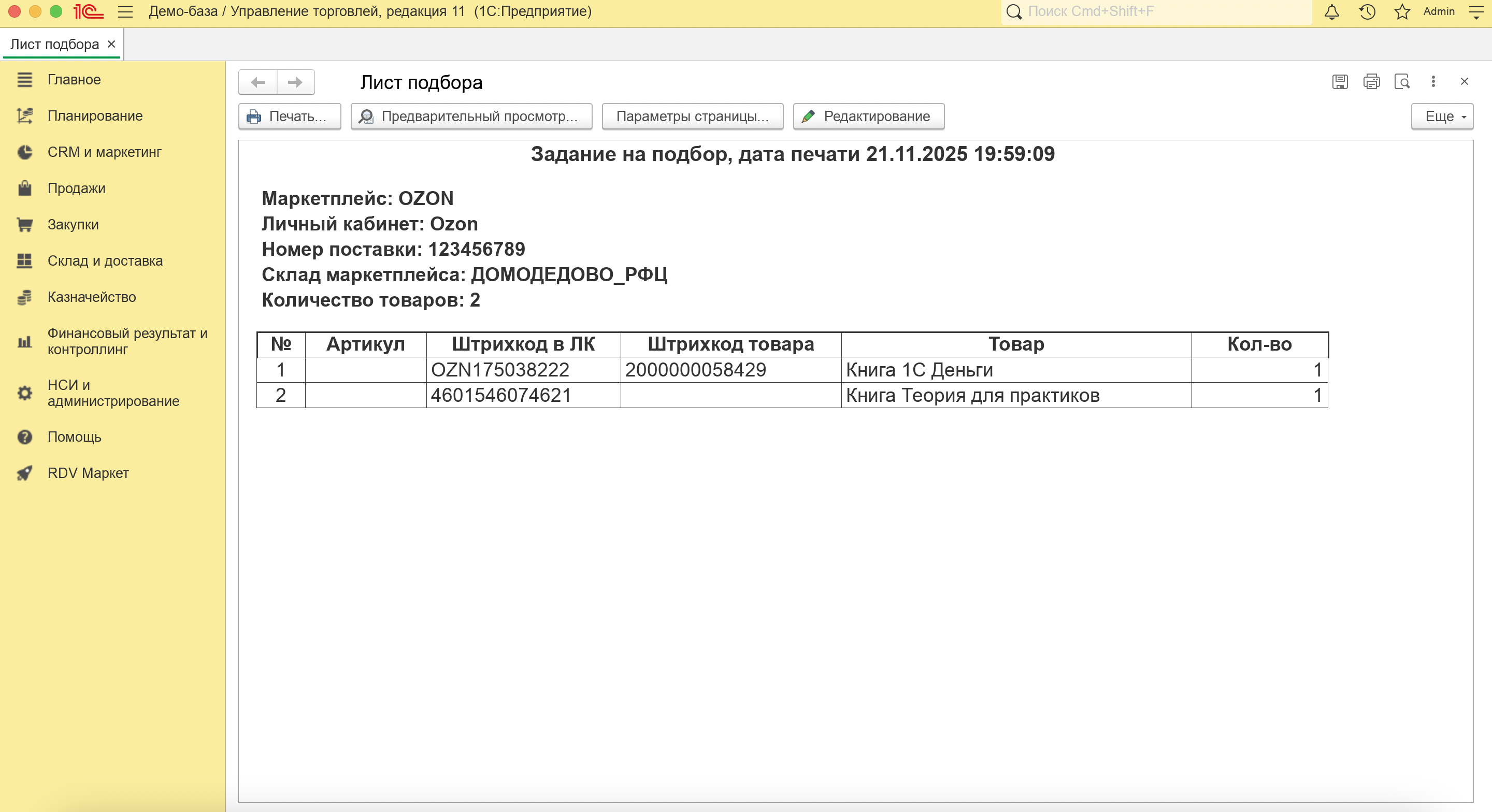The image size is (1492, 812).
Task: Click the Параметры страницы... button
Action: [x=692, y=117]
